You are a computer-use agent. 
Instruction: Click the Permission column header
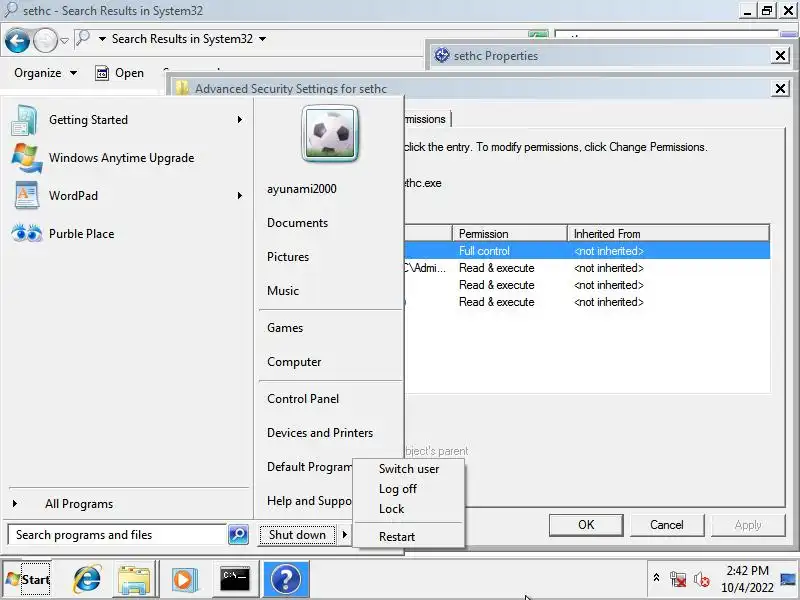(x=509, y=234)
